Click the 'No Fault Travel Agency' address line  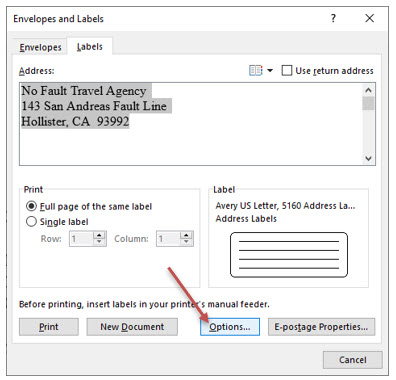click(84, 91)
